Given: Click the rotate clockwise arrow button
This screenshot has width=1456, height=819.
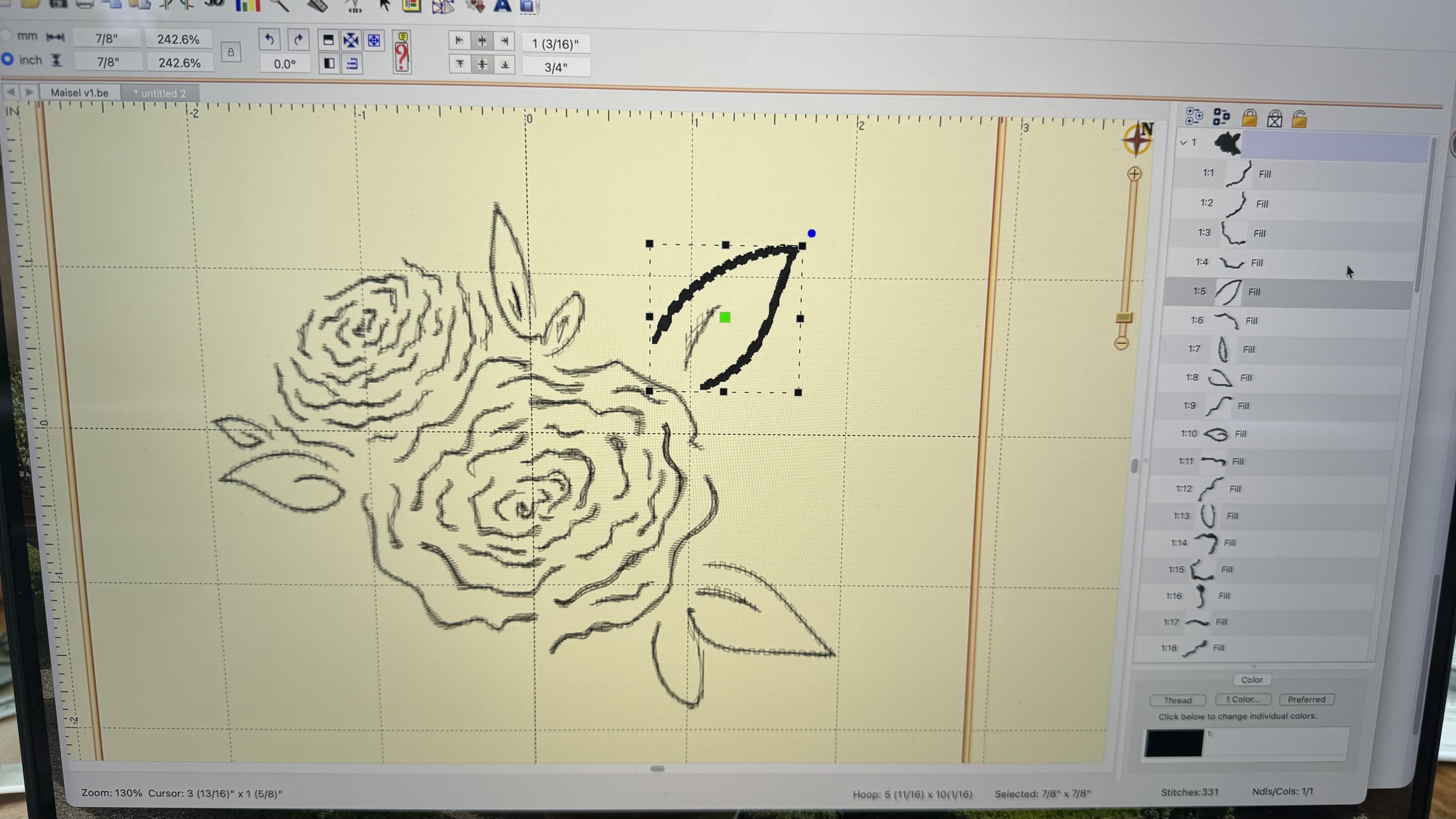Looking at the screenshot, I should 298,40.
